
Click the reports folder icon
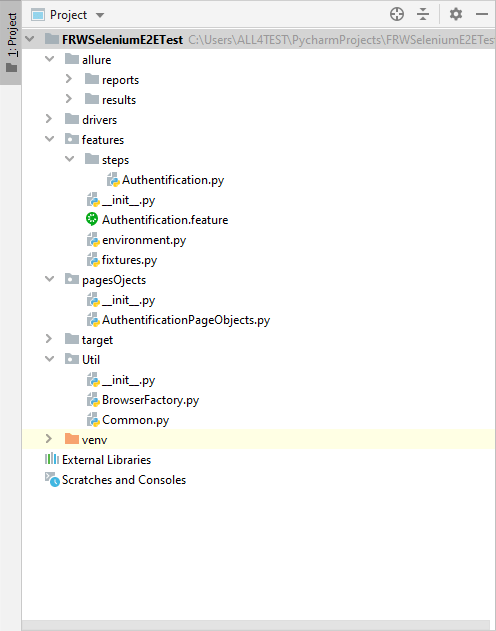coord(92,79)
